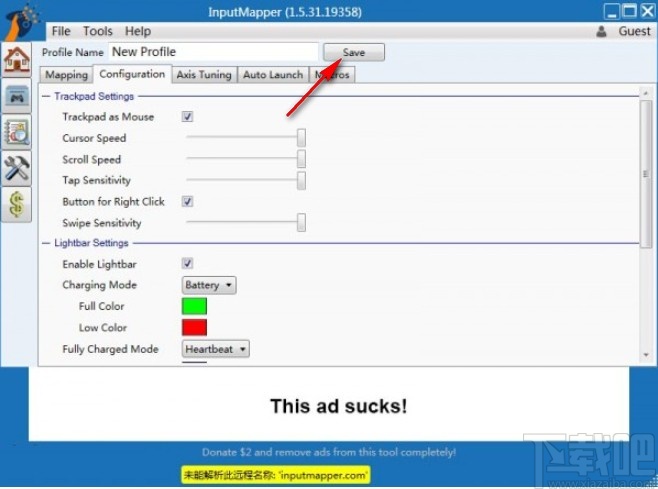
Task: Disable the Enable Lightbar checkbox
Action: tap(187, 264)
